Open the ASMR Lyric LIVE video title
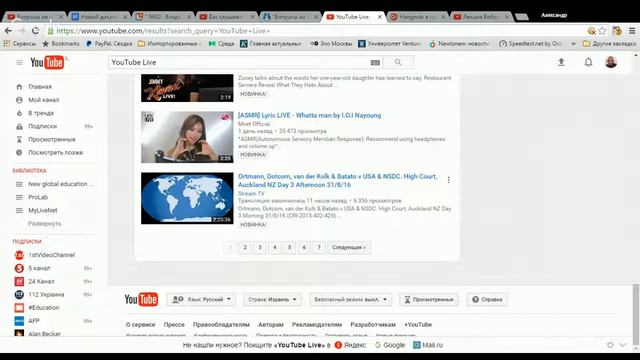The width and height of the screenshot is (640, 360). coord(309,116)
